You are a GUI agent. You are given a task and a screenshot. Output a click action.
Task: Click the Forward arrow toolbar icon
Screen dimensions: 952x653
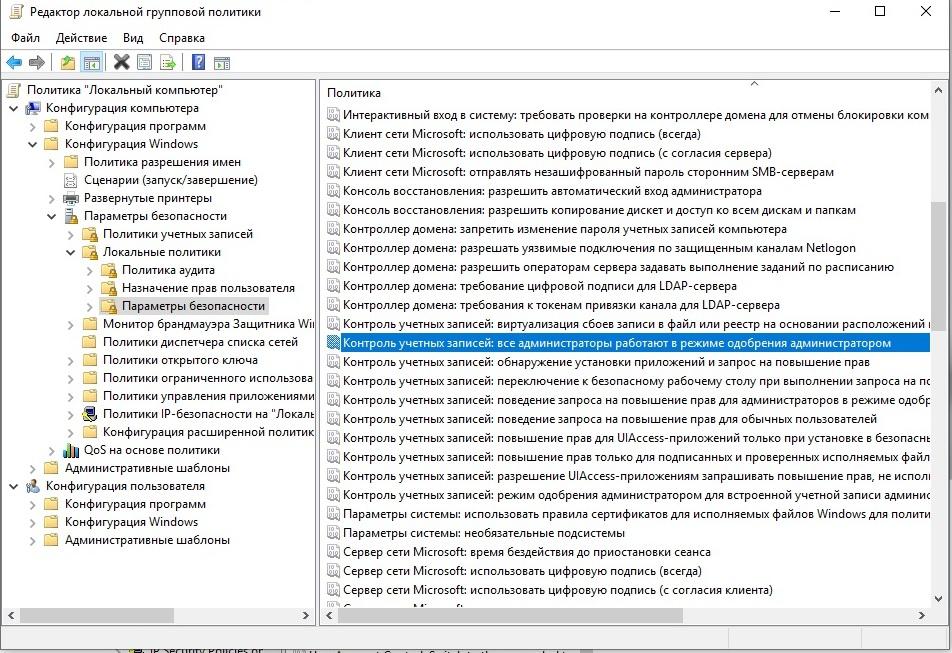pos(37,63)
